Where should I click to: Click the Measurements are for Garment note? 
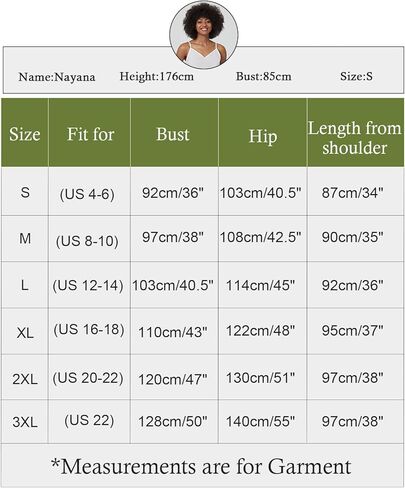[x=201, y=466]
